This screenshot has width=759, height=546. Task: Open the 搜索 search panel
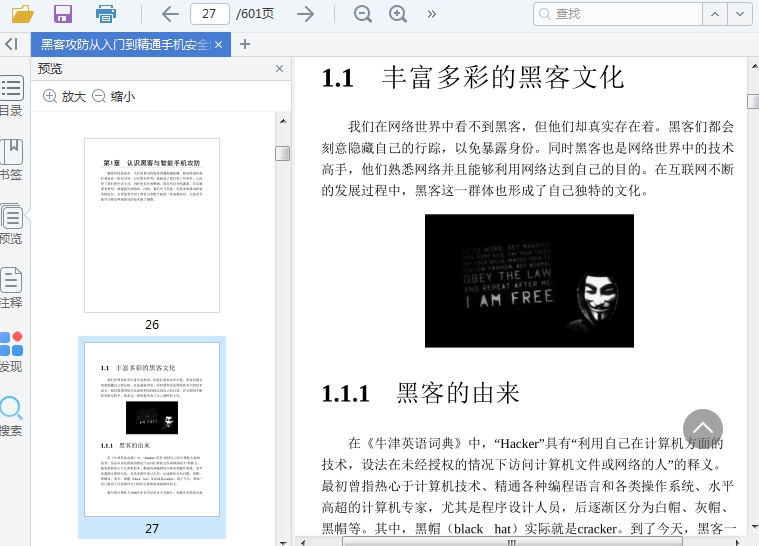12,415
